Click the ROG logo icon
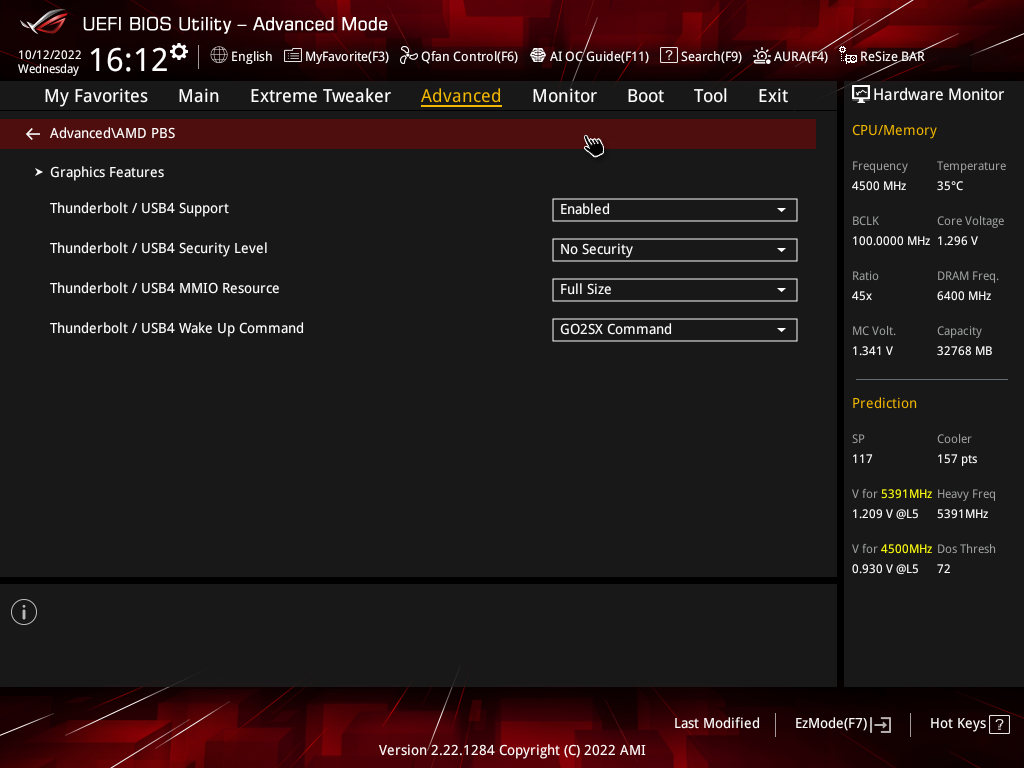Image resolution: width=1024 pixels, height=768 pixels. [x=44, y=23]
